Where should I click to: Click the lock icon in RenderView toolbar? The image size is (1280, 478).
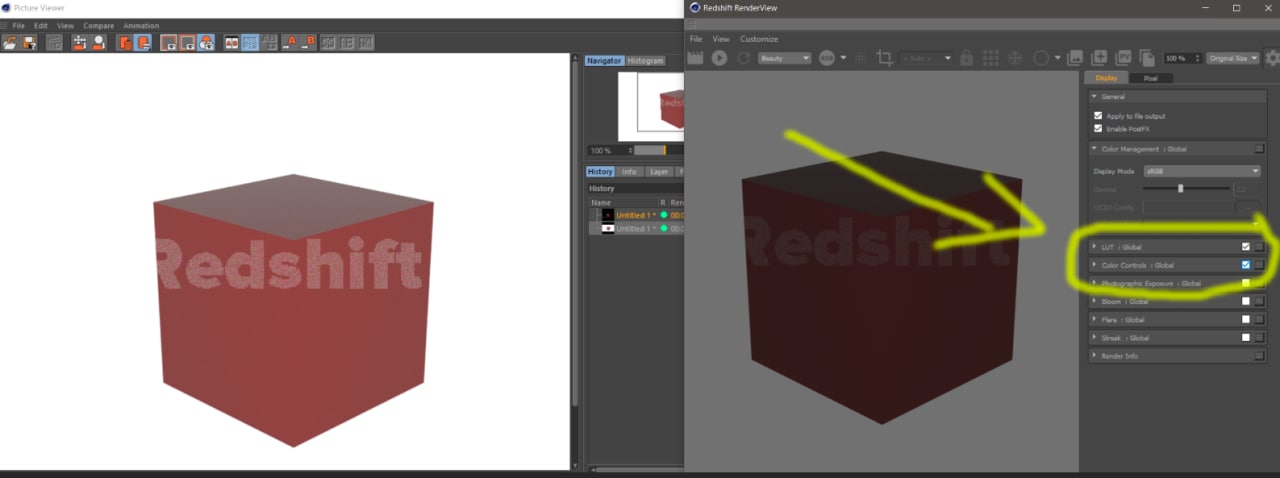[966, 58]
